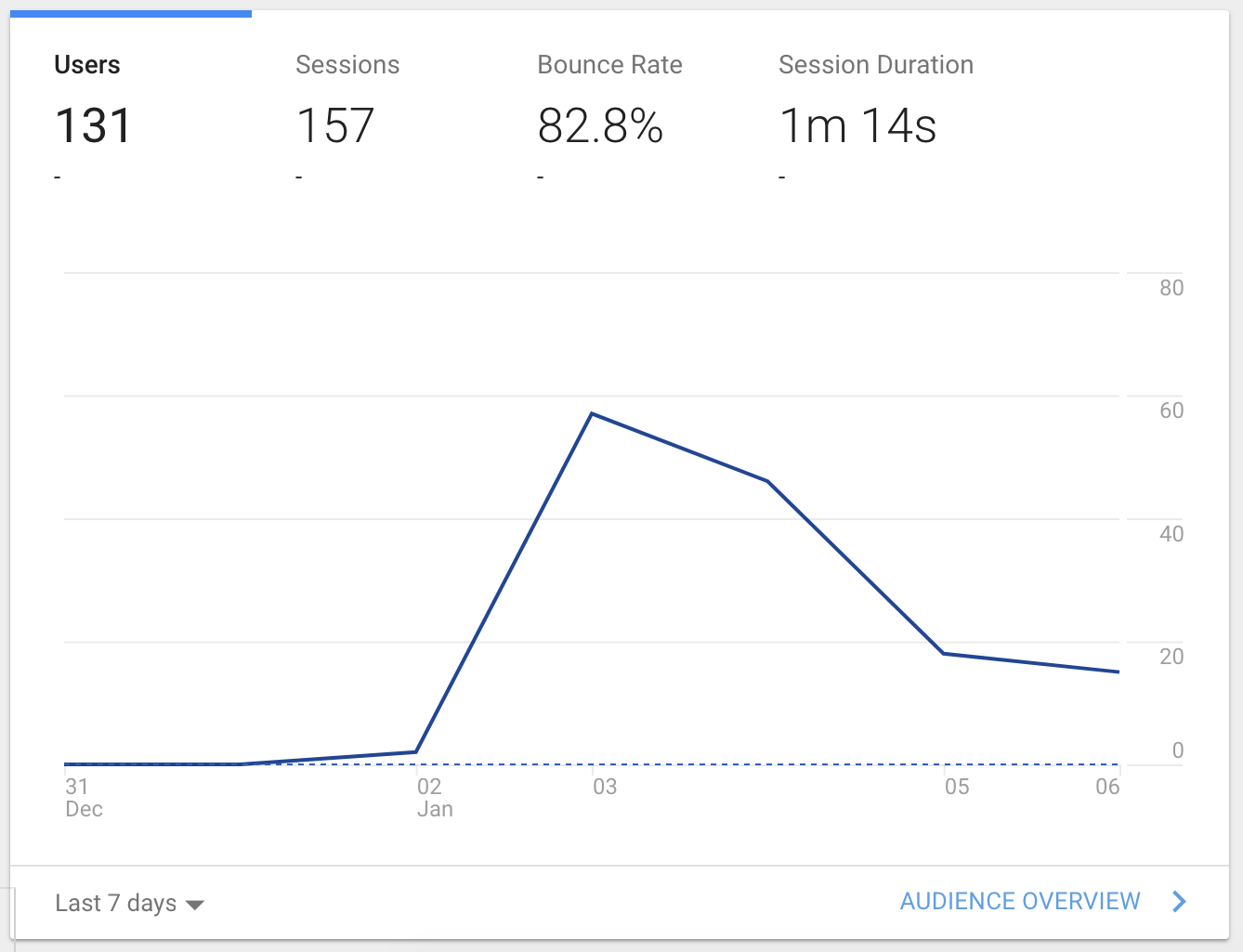The image size is (1243, 952).
Task: Click the 40 y-axis label
Action: pos(1171,534)
